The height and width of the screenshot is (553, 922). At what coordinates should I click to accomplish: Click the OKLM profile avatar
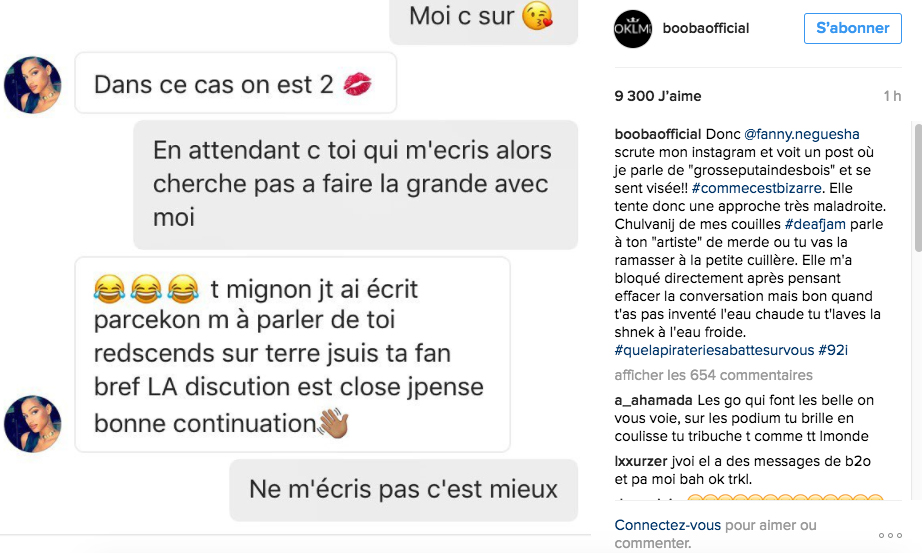[x=631, y=28]
